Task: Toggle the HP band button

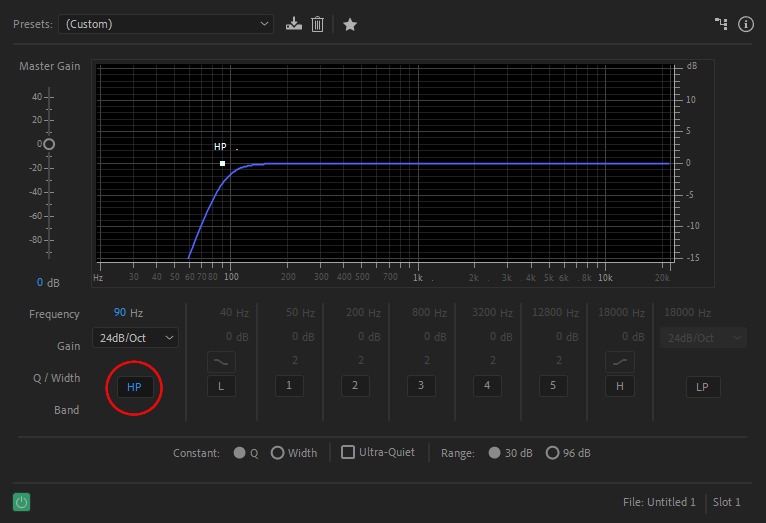Action: 134,386
